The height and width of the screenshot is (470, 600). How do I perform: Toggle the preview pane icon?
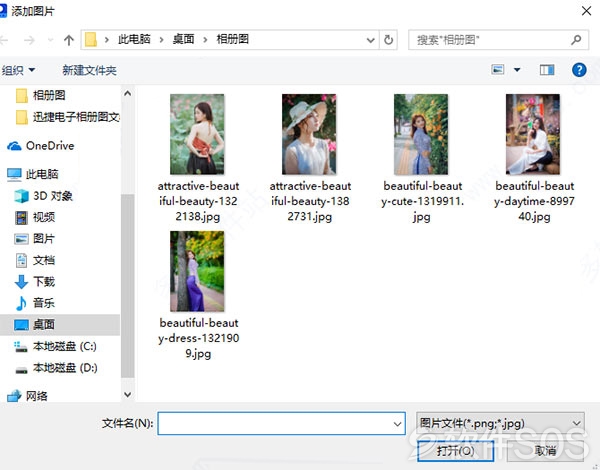547,70
